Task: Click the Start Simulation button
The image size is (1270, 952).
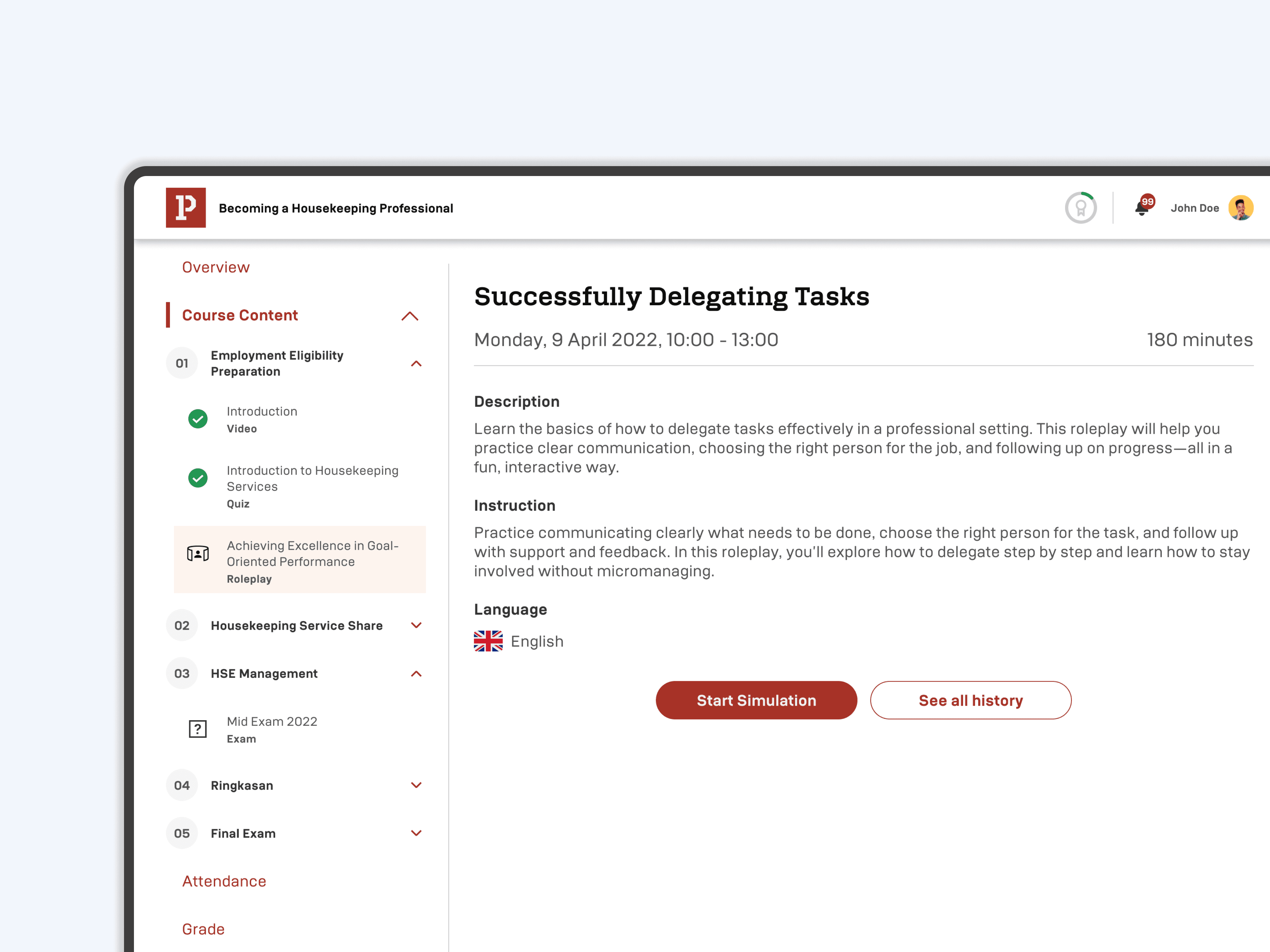Action: (x=756, y=700)
